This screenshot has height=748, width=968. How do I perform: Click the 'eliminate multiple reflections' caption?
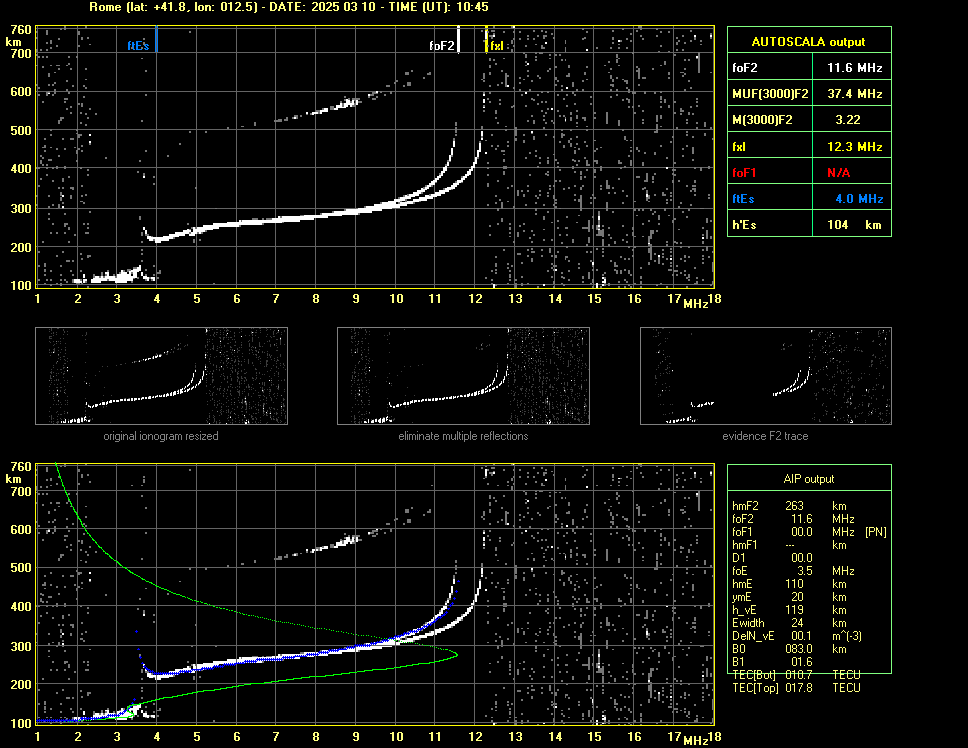point(463,436)
